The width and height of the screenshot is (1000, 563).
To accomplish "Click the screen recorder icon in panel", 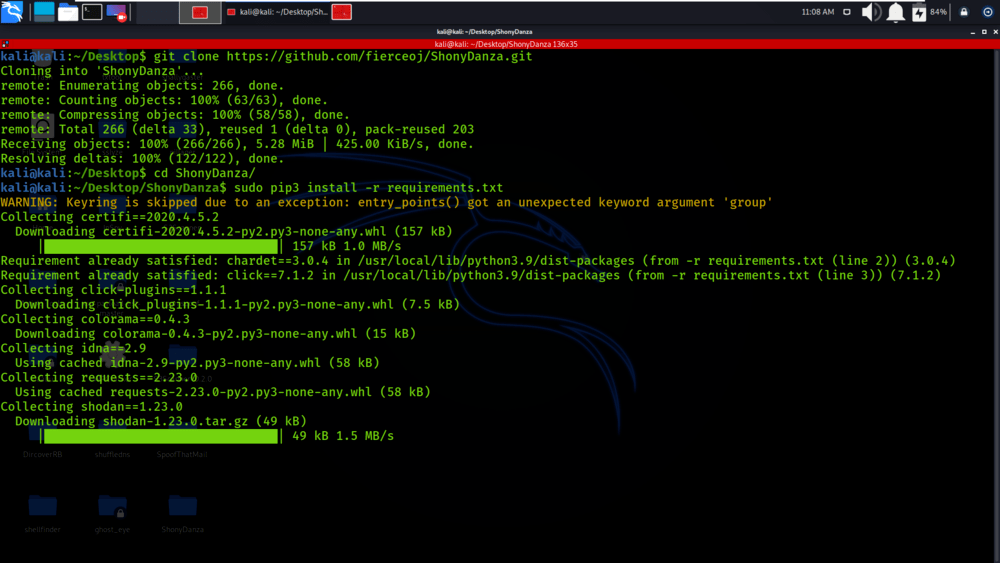I will pos(117,12).
